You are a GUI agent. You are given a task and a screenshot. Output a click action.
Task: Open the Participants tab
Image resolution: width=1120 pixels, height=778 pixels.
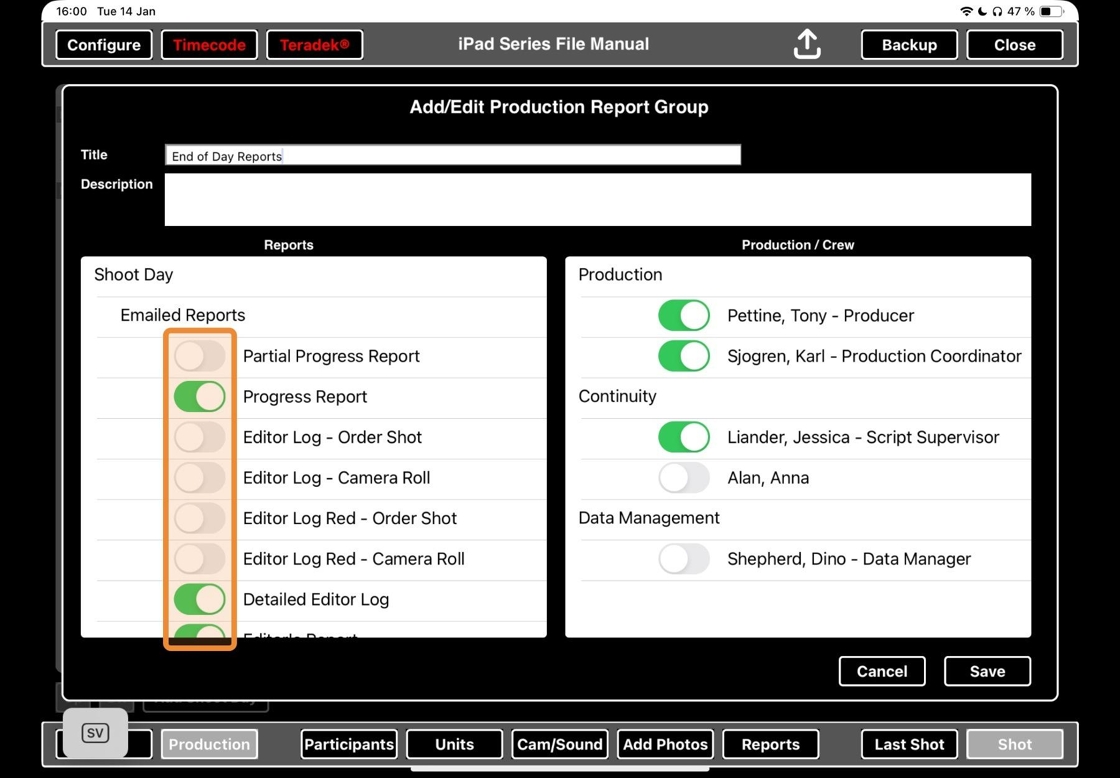(x=349, y=744)
